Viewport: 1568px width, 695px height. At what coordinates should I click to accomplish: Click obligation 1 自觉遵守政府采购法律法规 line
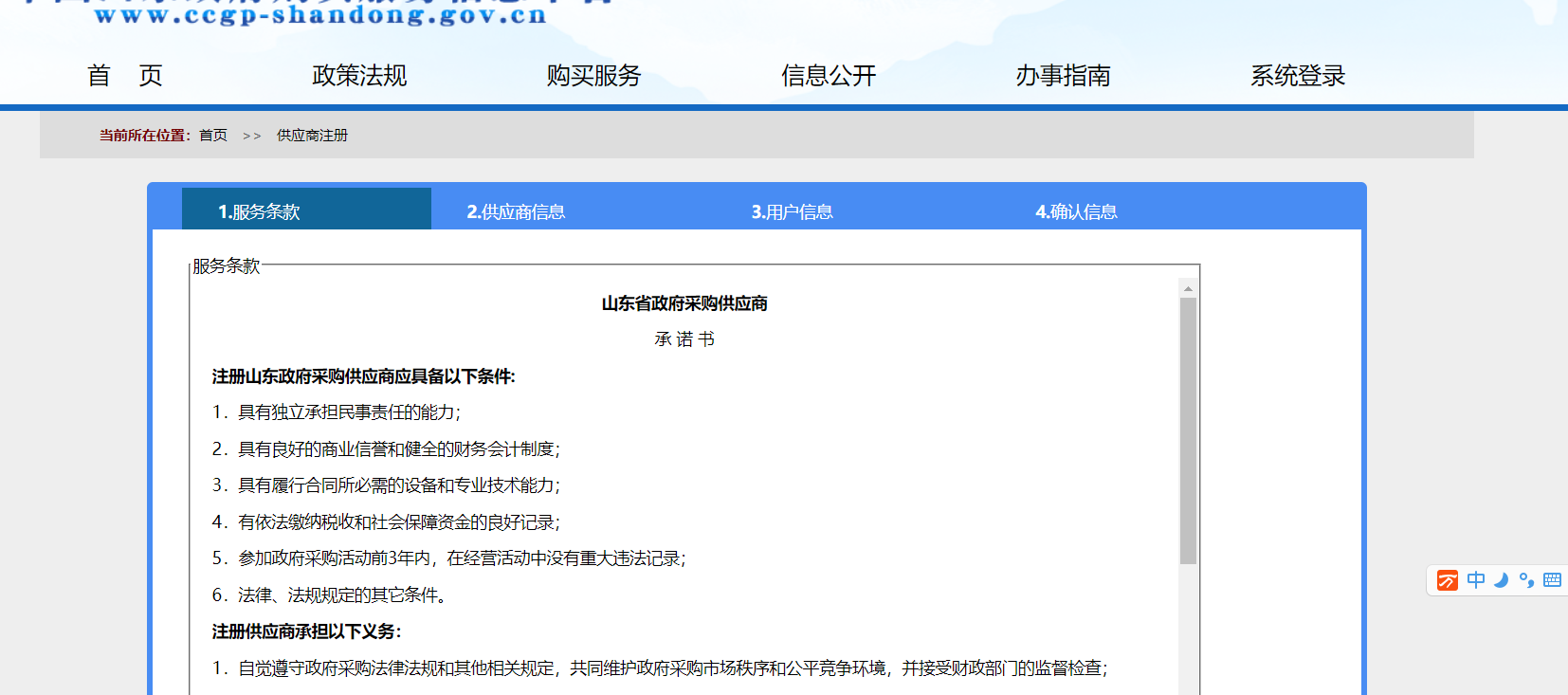(x=660, y=668)
